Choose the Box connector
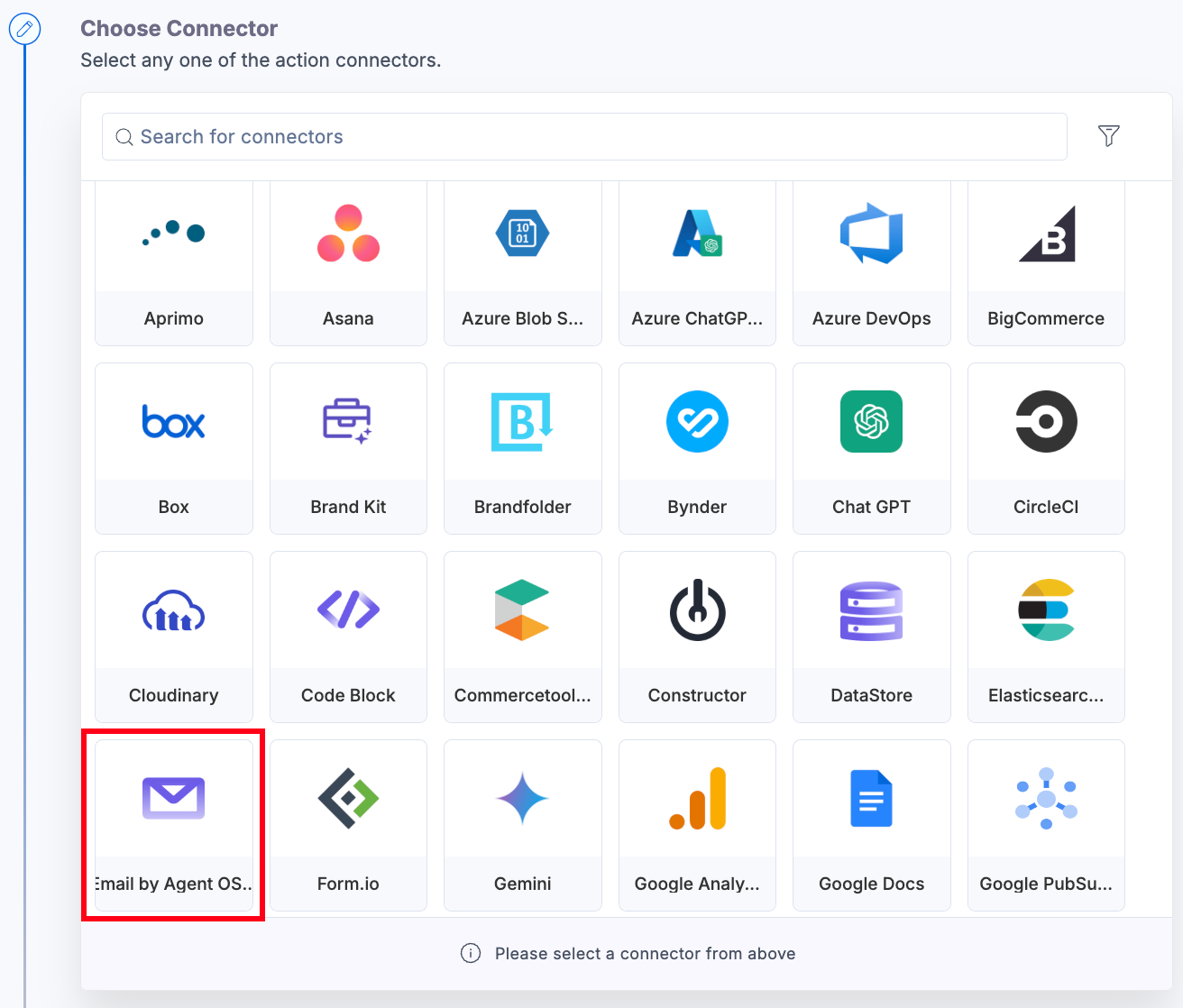The height and width of the screenshot is (1008, 1183). click(173, 449)
